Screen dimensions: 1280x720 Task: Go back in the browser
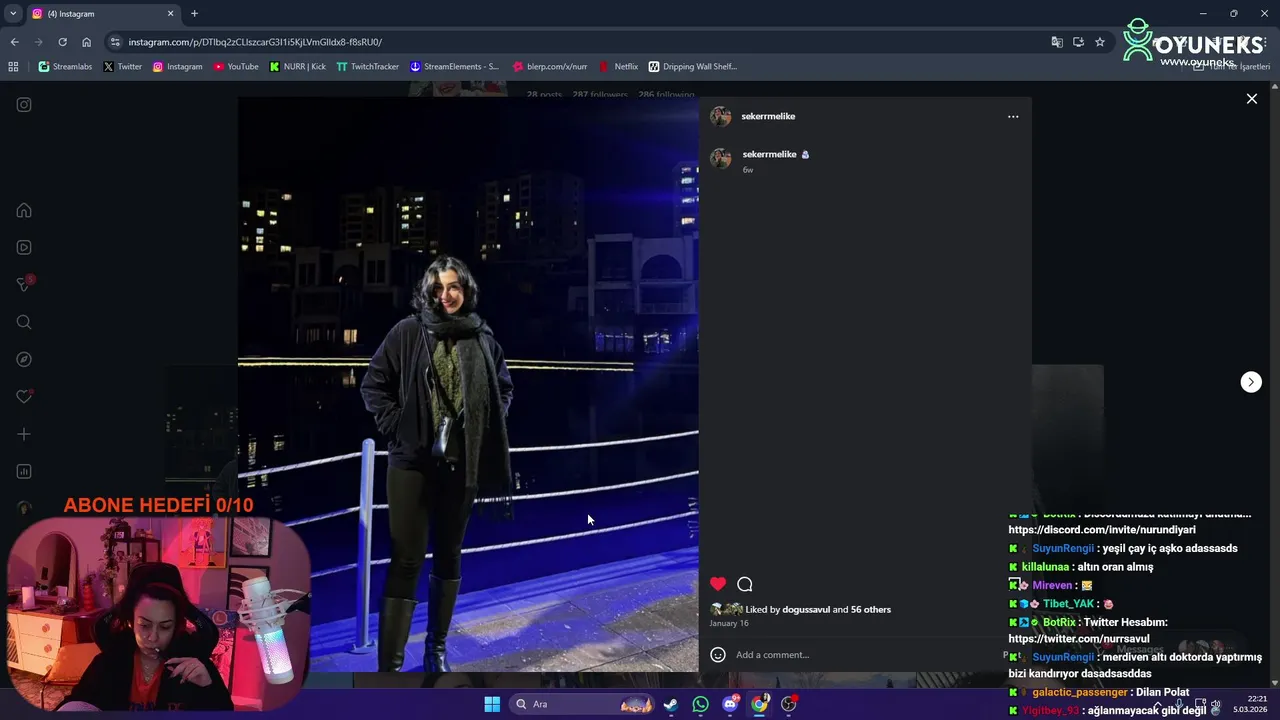14,42
